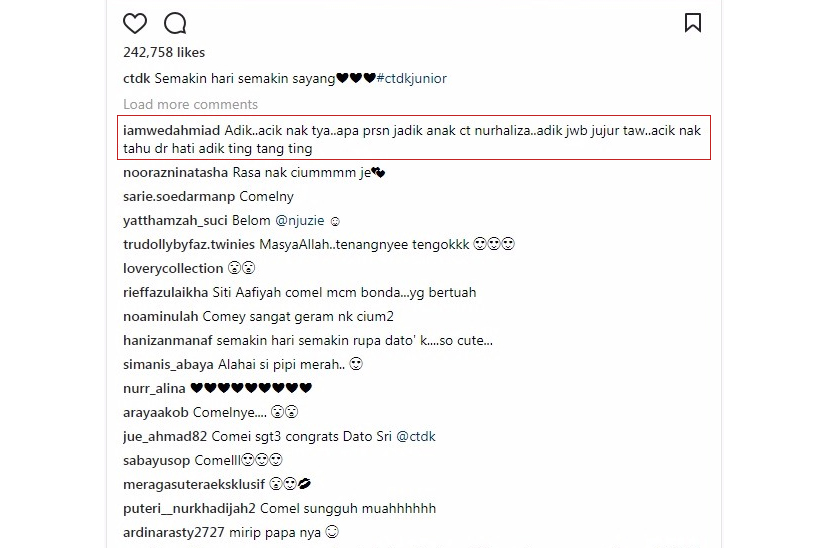823x548 pixels.
Task: Open yatthamzah_suci username
Action: [x=175, y=220]
